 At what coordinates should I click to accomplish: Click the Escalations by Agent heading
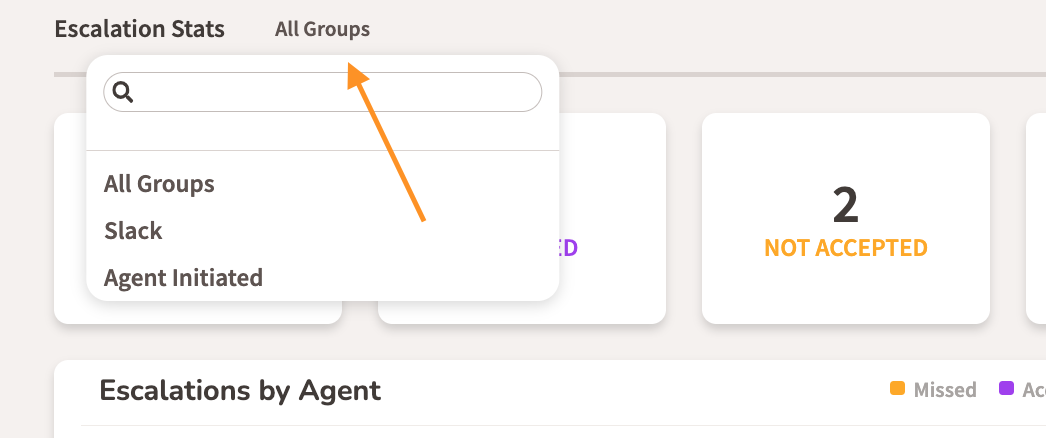240,390
